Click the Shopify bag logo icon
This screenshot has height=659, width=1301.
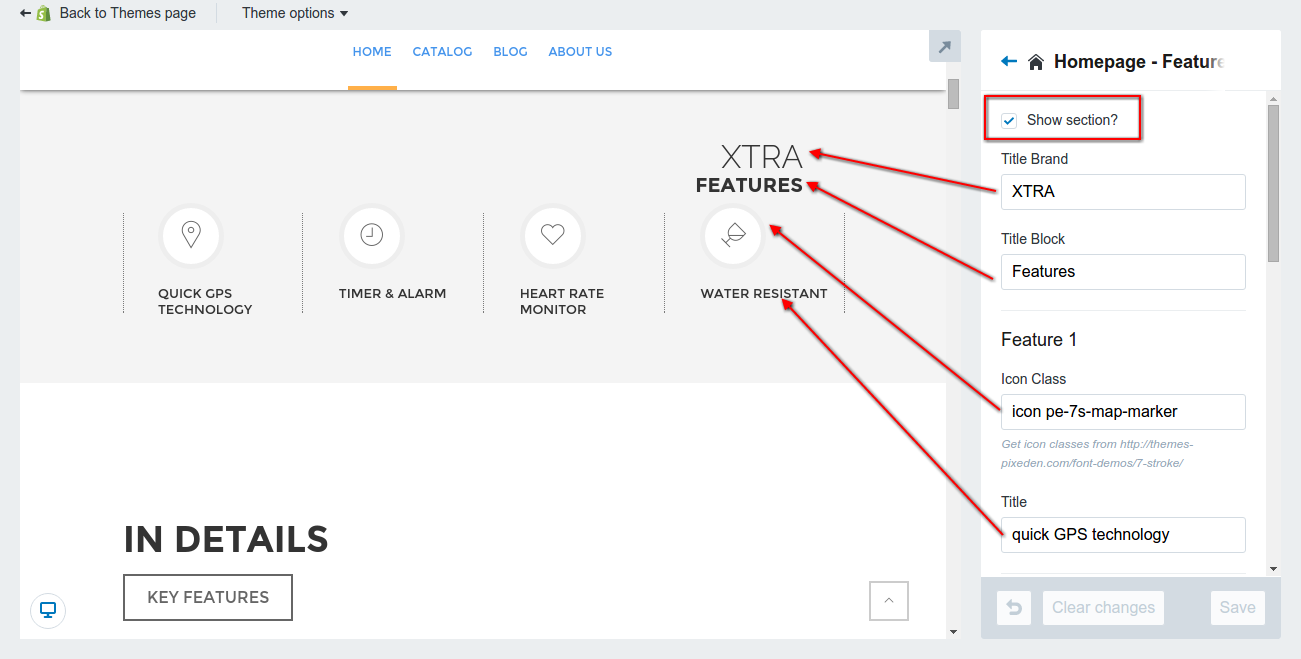(x=44, y=14)
